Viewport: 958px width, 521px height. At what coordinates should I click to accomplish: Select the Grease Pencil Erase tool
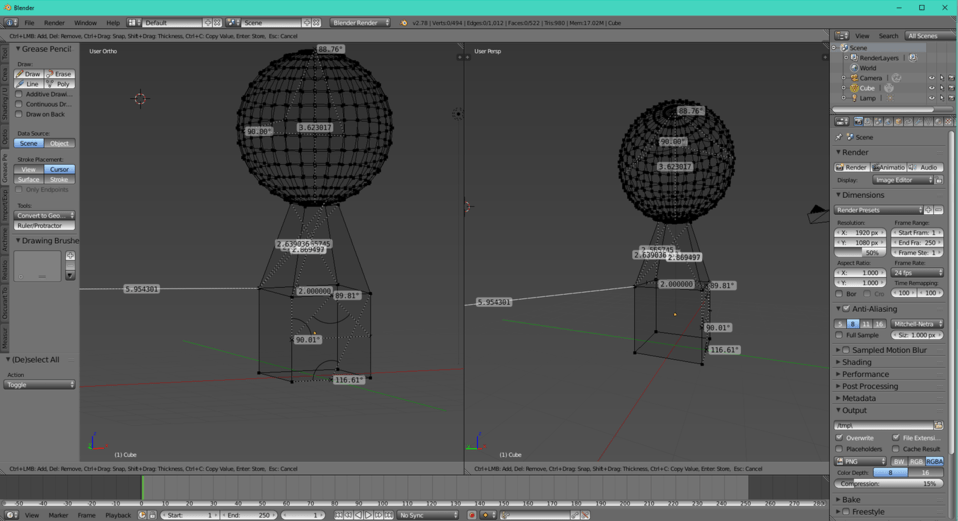[x=60, y=74]
